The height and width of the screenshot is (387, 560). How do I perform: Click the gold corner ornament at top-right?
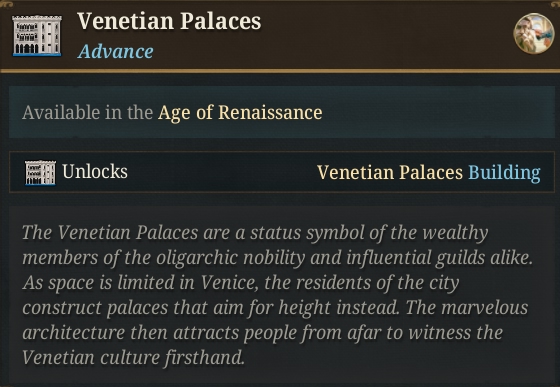[x=554, y=4]
